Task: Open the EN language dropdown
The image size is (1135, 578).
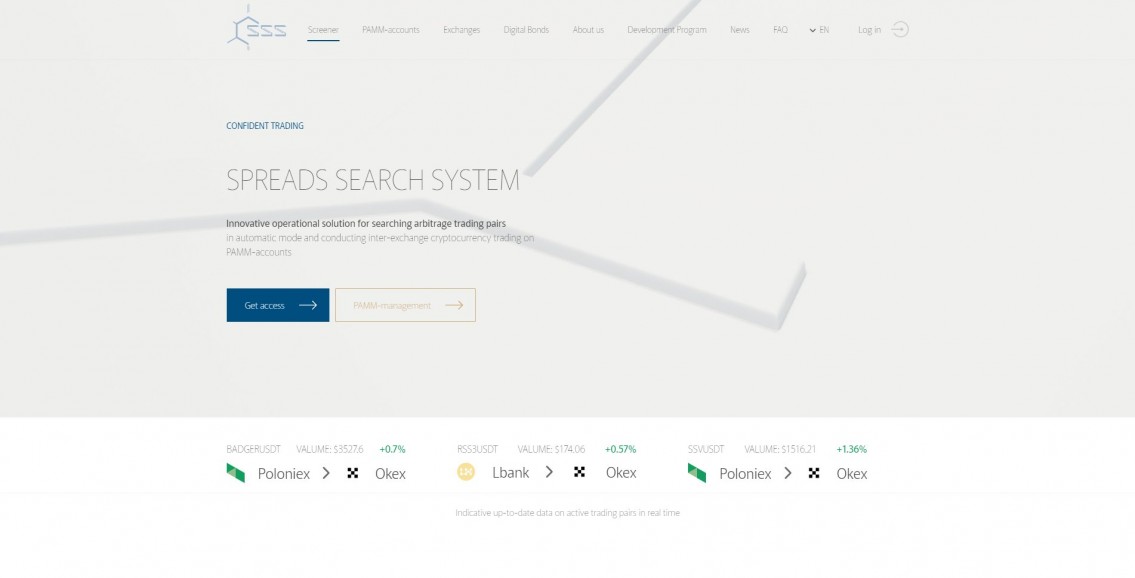Action: point(819,30)
